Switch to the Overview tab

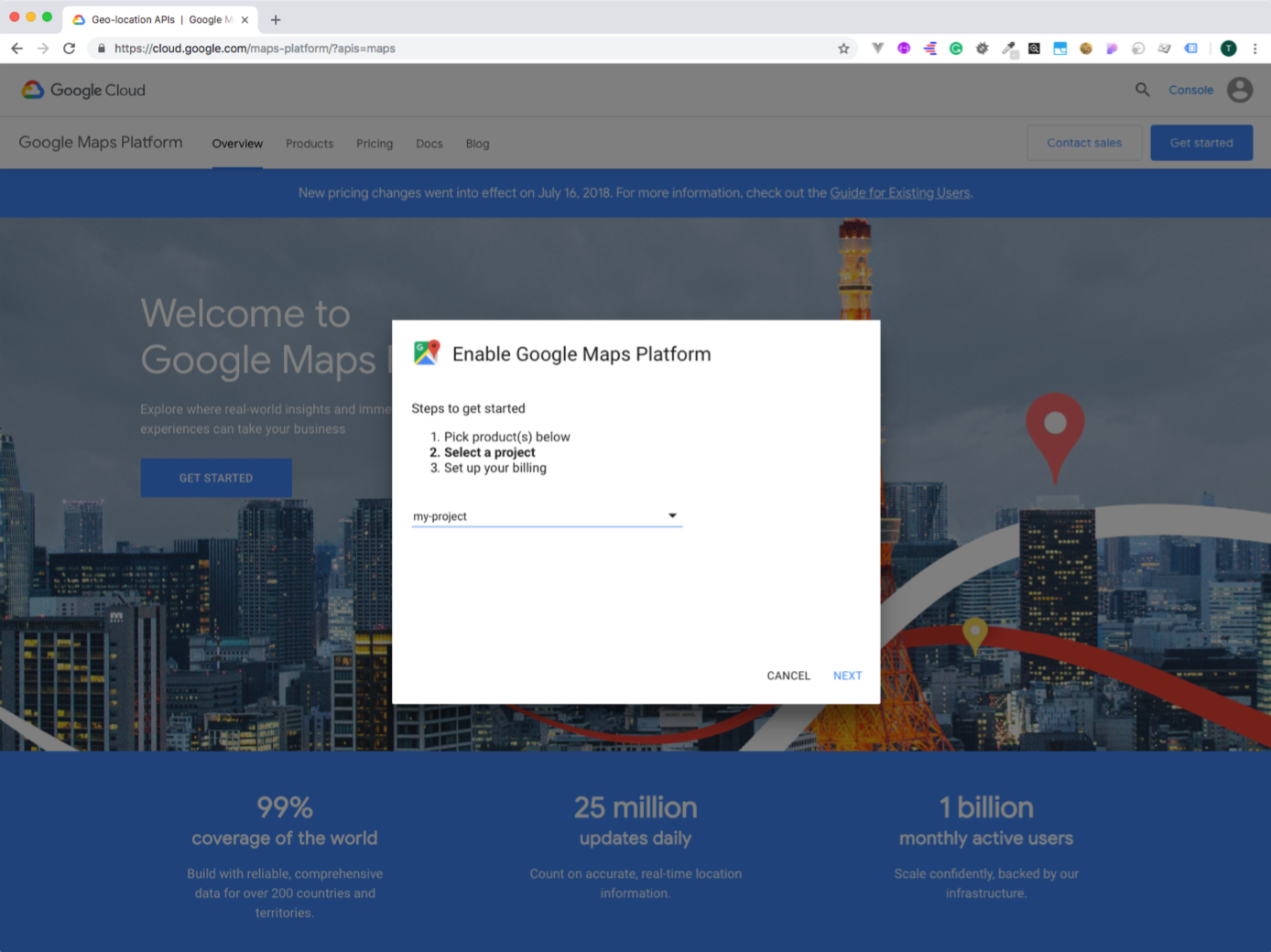point(237,144)
